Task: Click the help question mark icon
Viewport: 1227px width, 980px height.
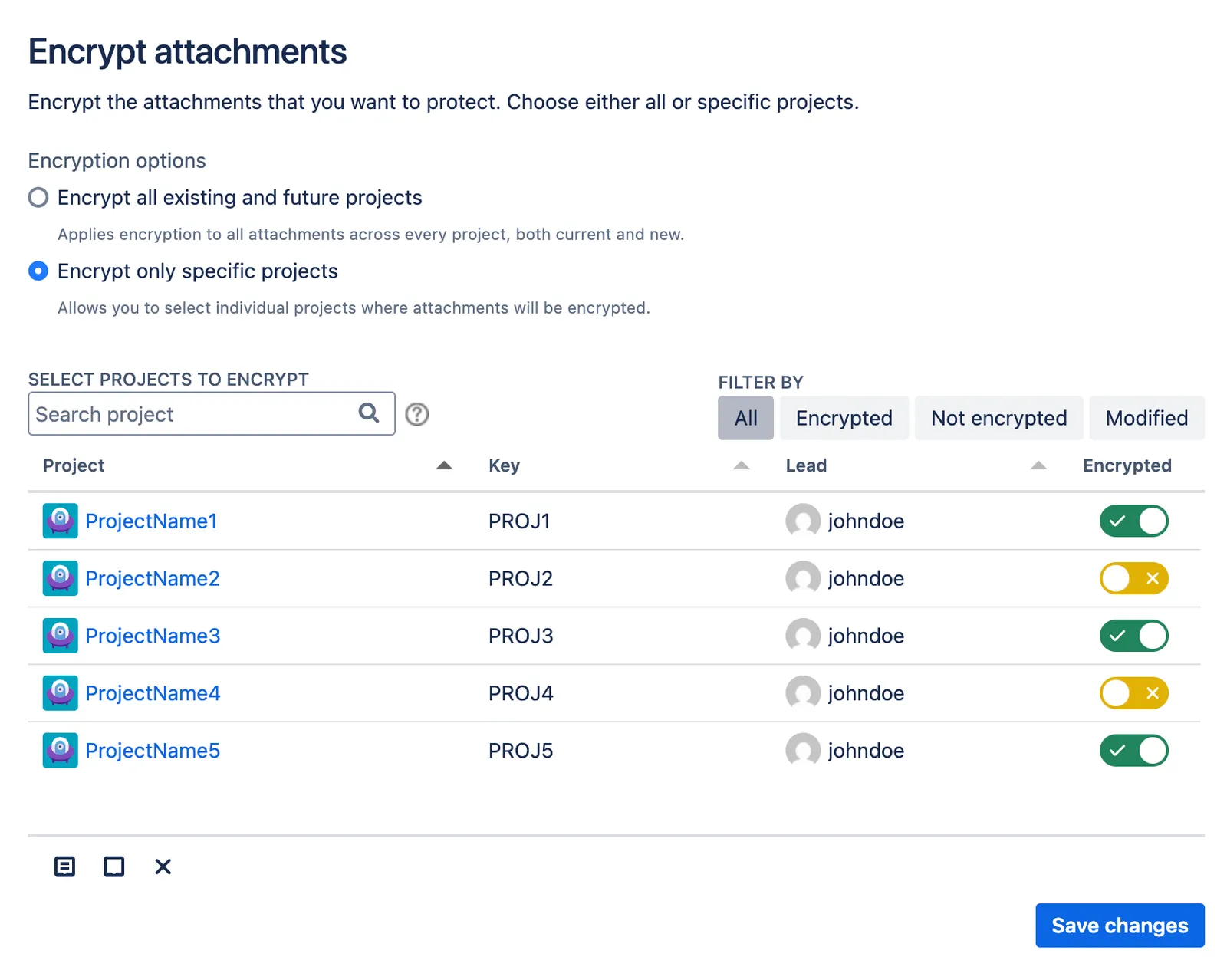Action: point(416,414)
